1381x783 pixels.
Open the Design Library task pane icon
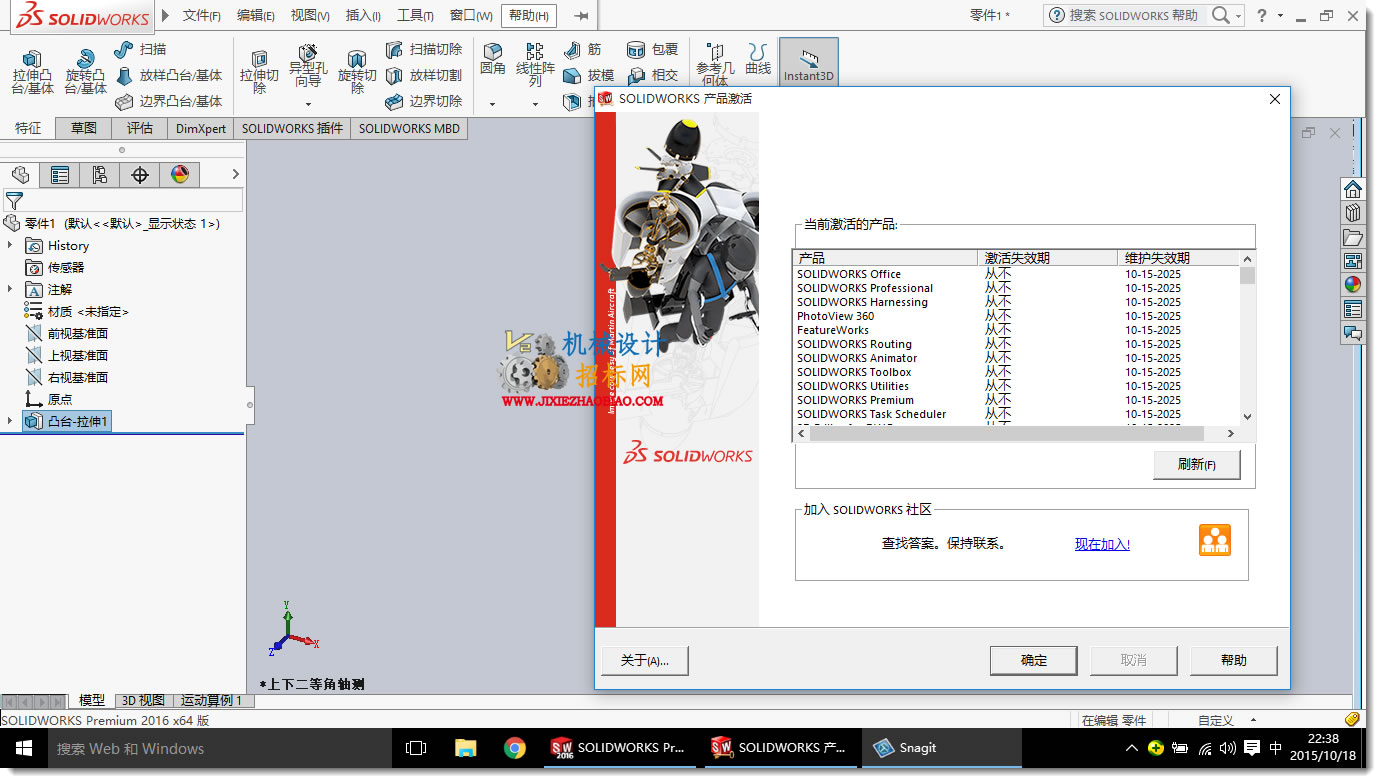pyautogui.click(x=1353, y=213)
